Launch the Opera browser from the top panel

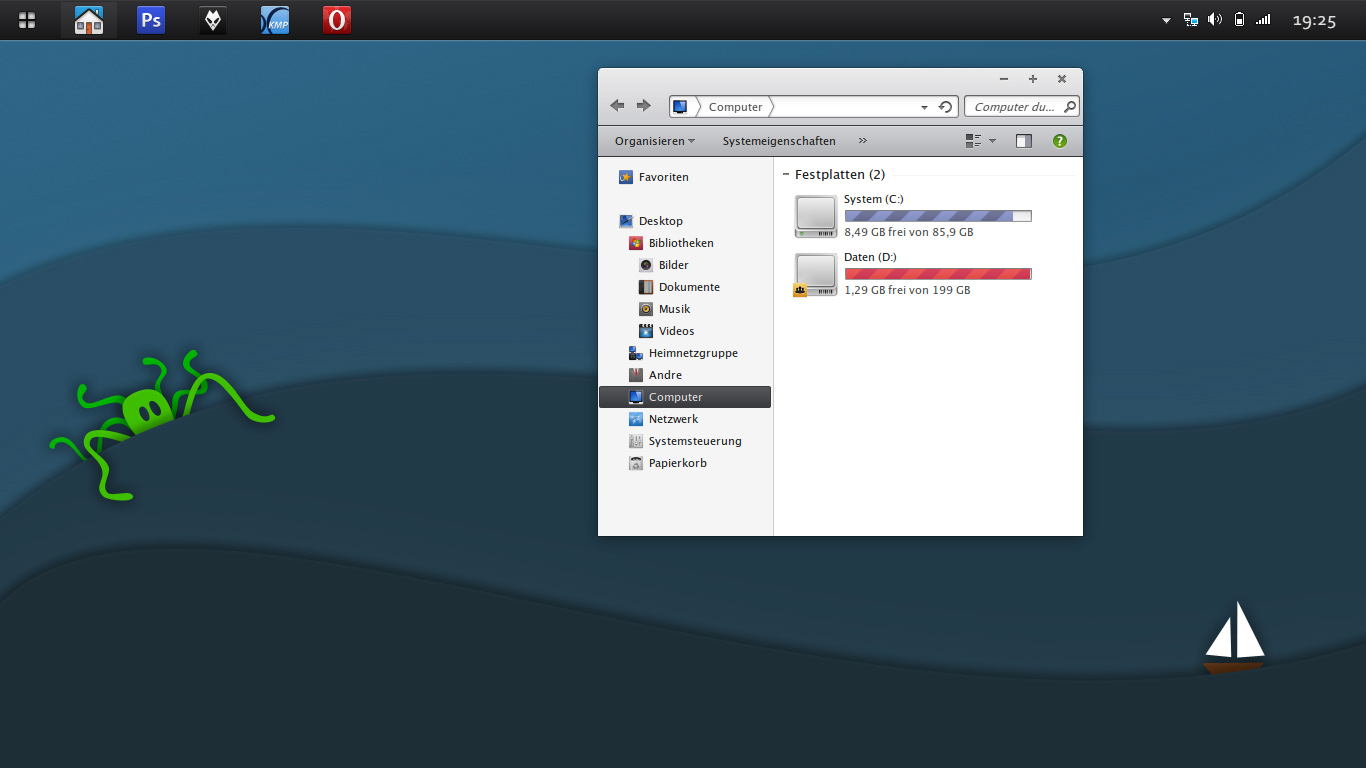click(x=337, y=20)
